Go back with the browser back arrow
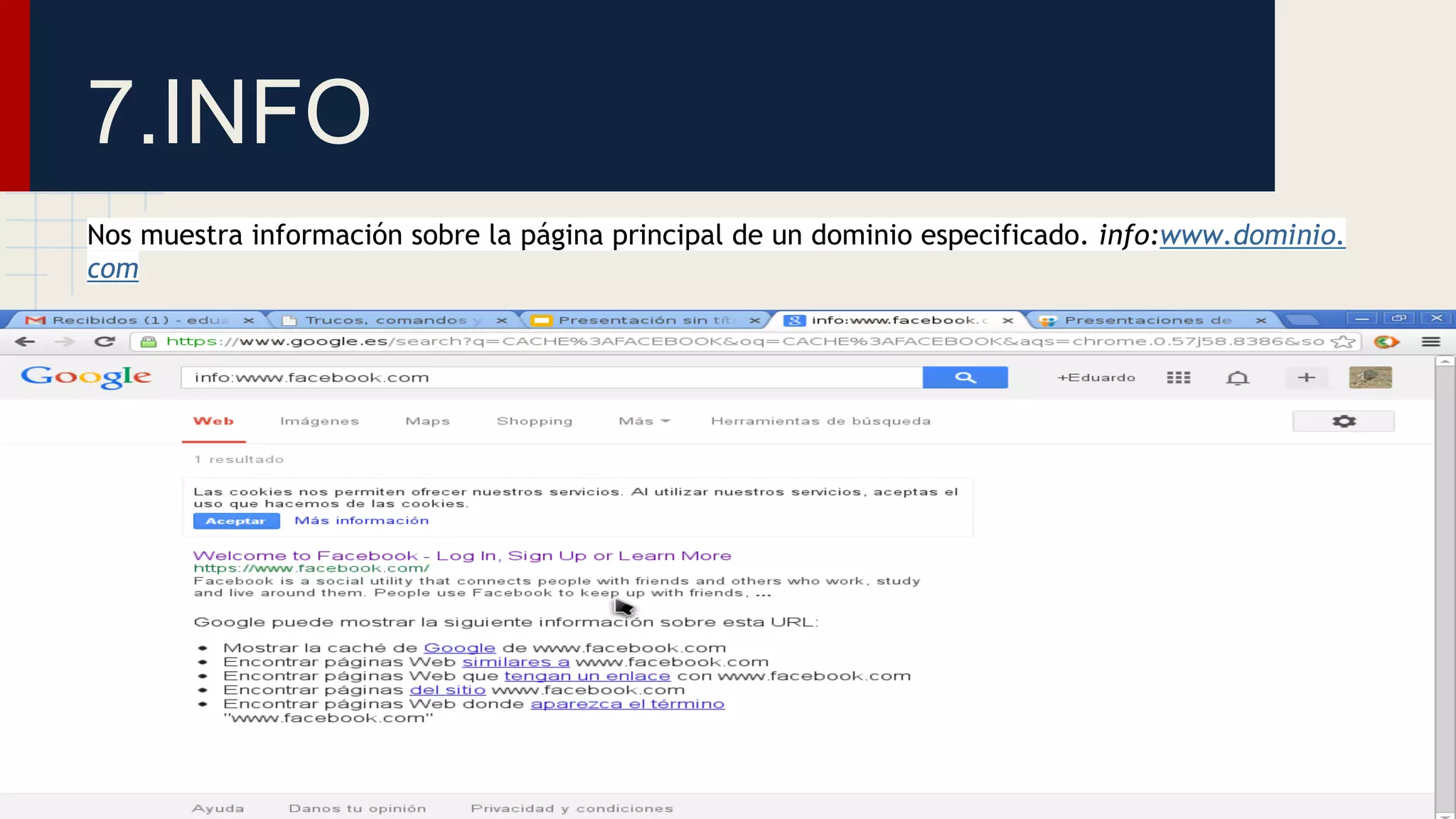 [25, 342]
